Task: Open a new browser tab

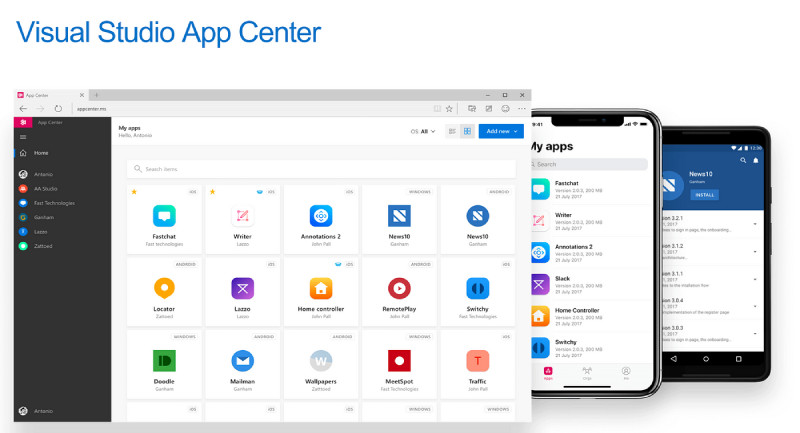Action: click(x=96, y=95)
